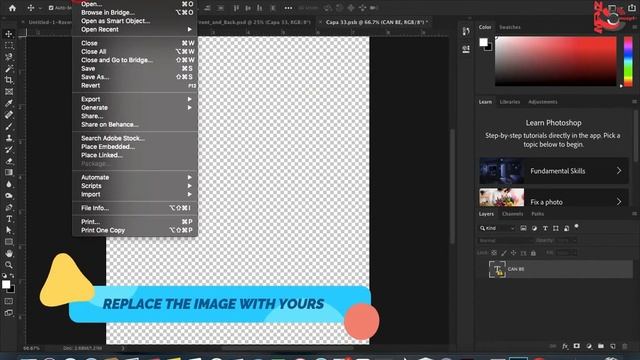Select the Magic Wand tool

9,68
